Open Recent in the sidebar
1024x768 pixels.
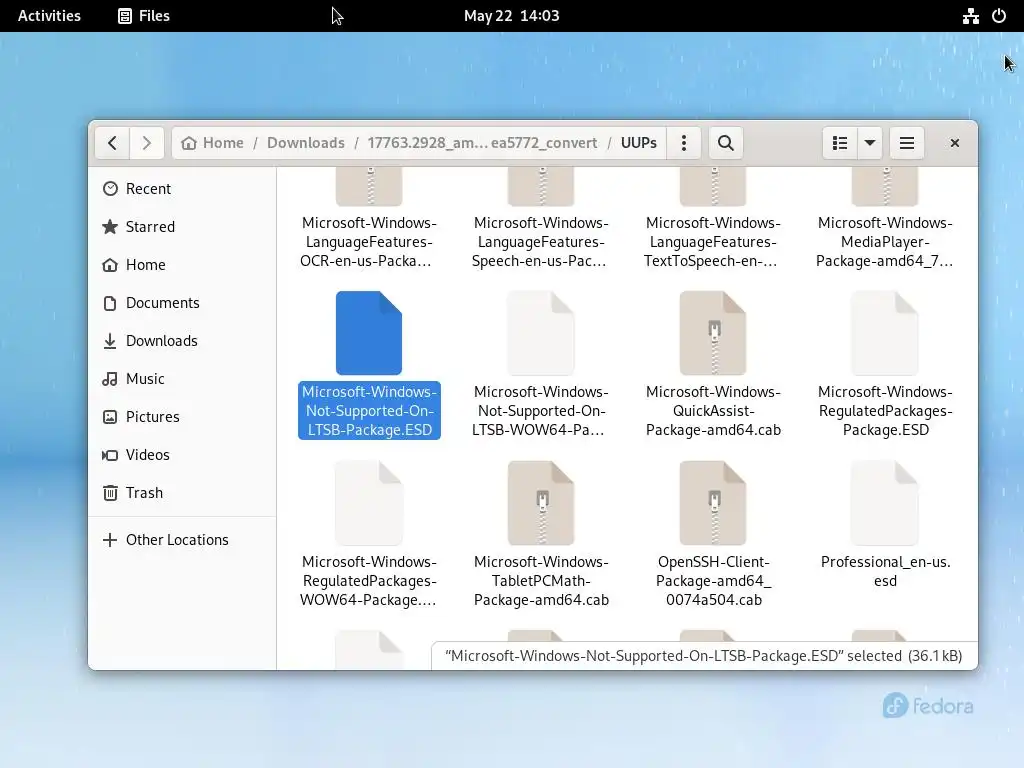pos(182,189)
